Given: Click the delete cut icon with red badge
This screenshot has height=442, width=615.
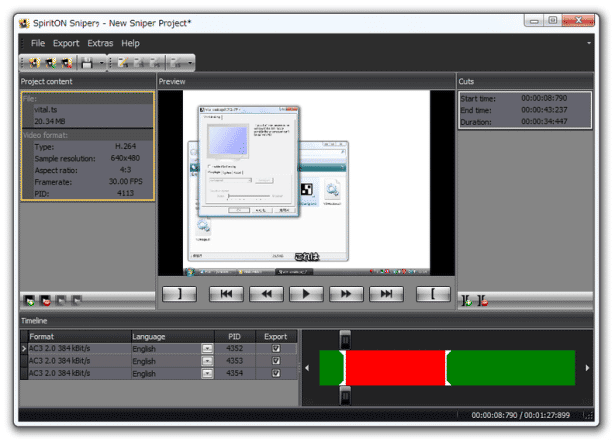Looking at the screenshot, I should click(483, 301).
